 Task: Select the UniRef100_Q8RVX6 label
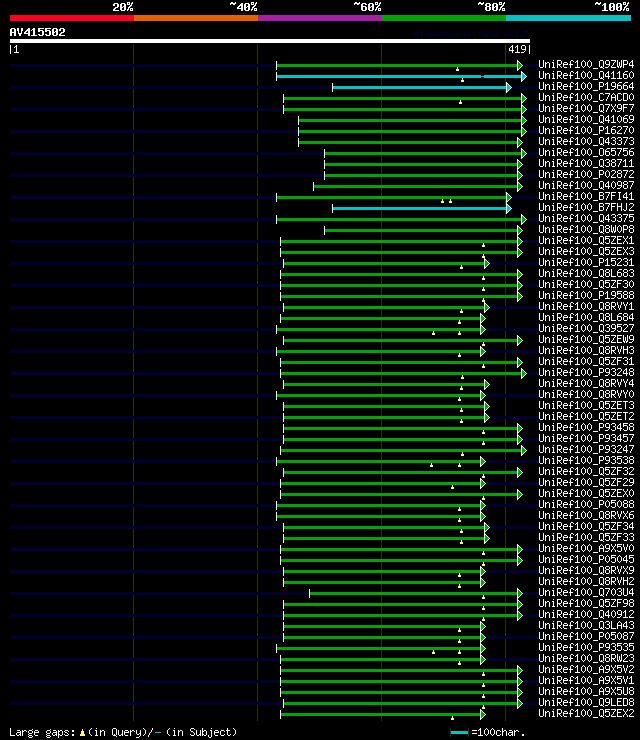[x=586, y=515]
